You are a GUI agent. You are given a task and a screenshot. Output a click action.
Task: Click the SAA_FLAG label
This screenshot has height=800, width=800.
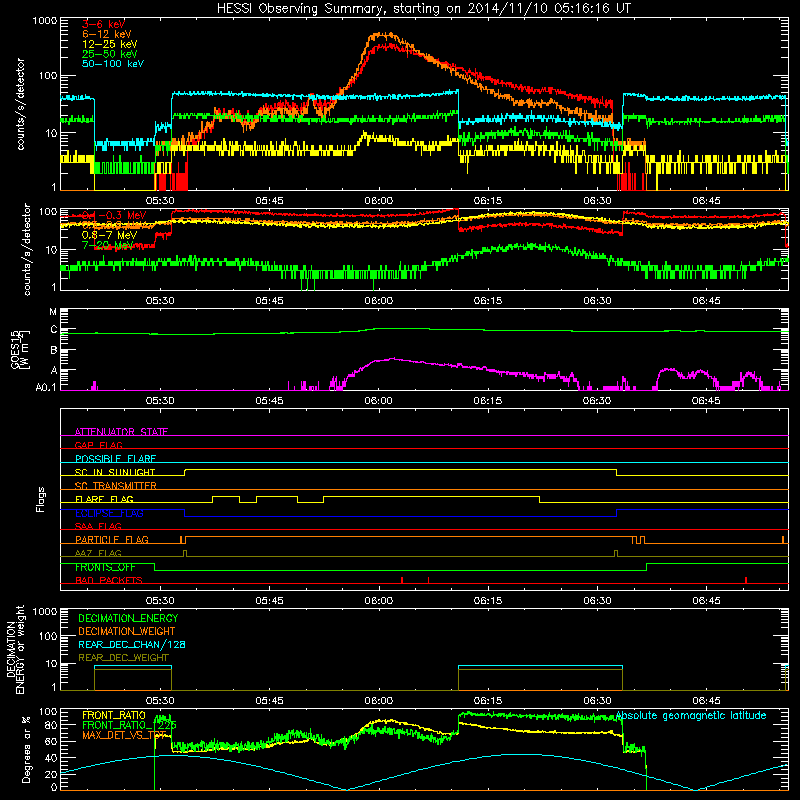coord(98,526)
